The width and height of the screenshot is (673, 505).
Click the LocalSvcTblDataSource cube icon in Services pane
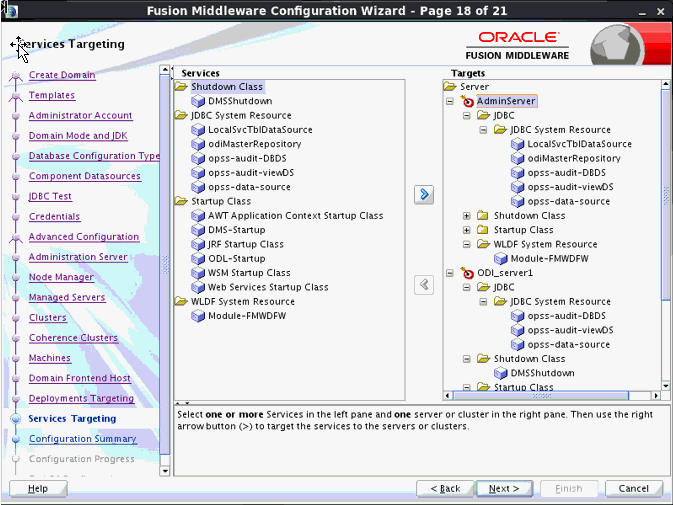[198, 130]
